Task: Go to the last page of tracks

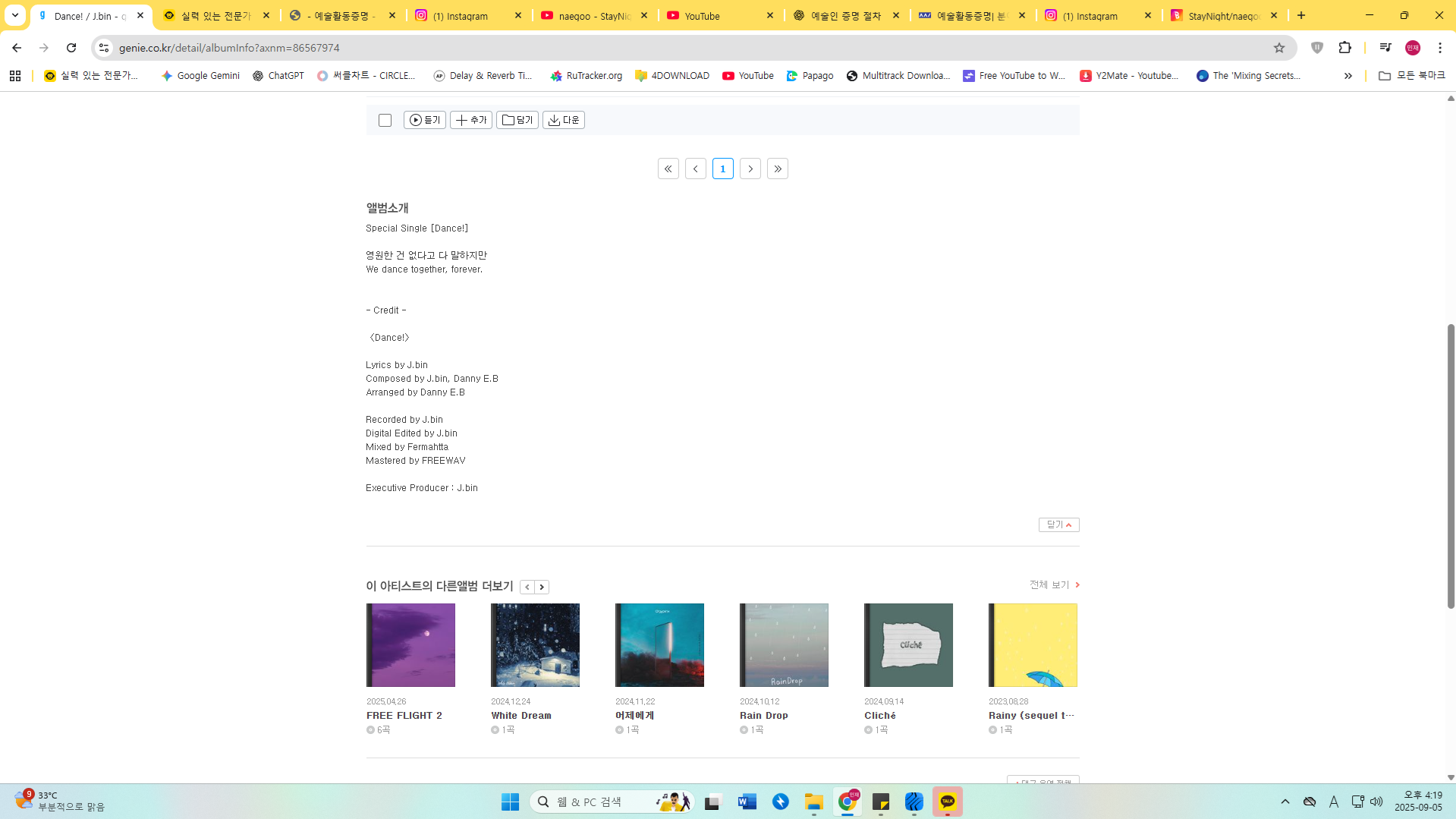Action: (x=777, y=169)
